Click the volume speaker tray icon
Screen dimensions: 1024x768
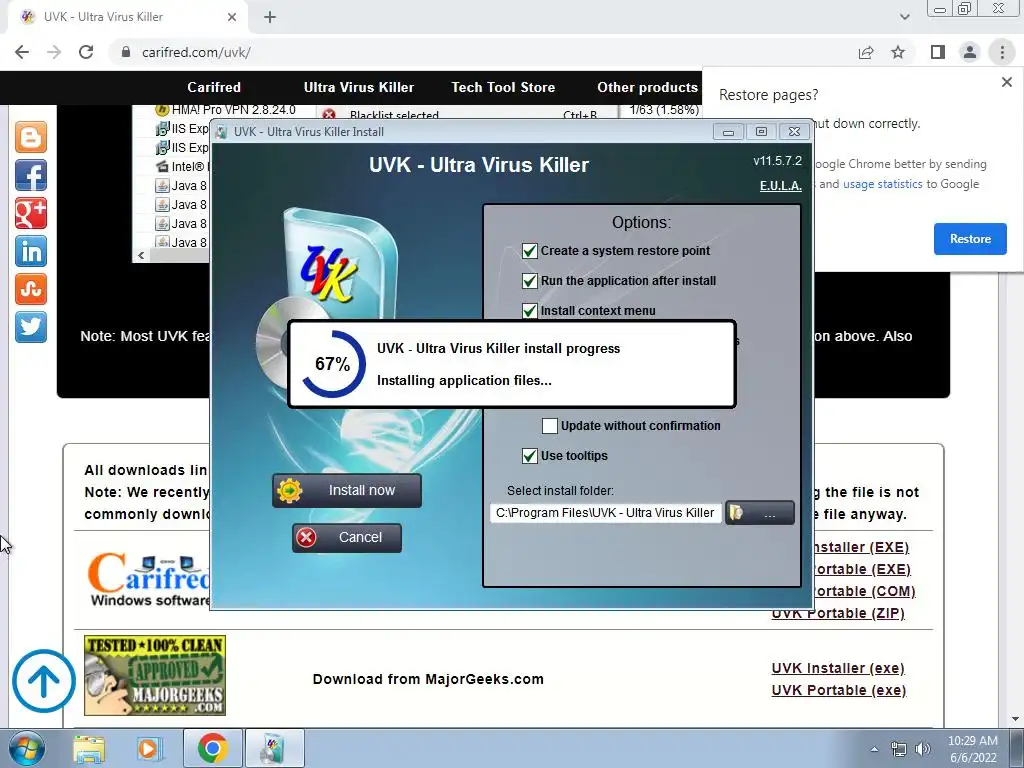point(923,749)
